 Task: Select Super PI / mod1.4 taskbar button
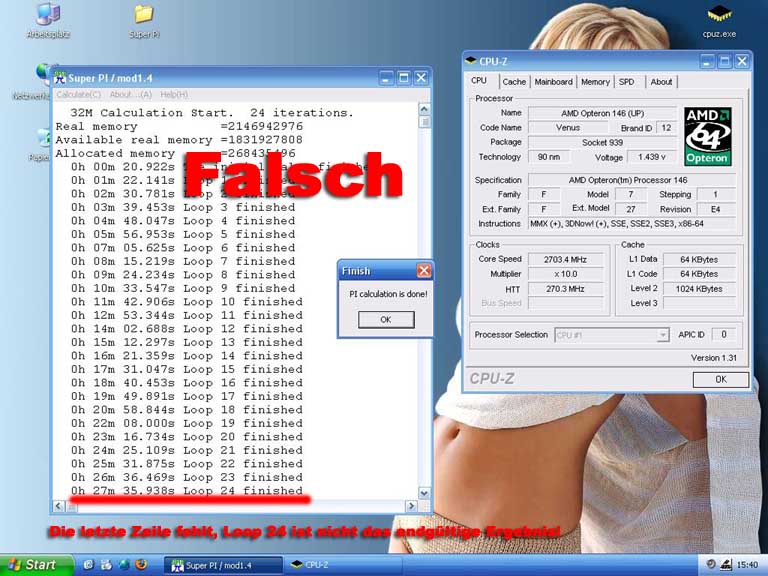pyautogui.click(x=223, y=565)
